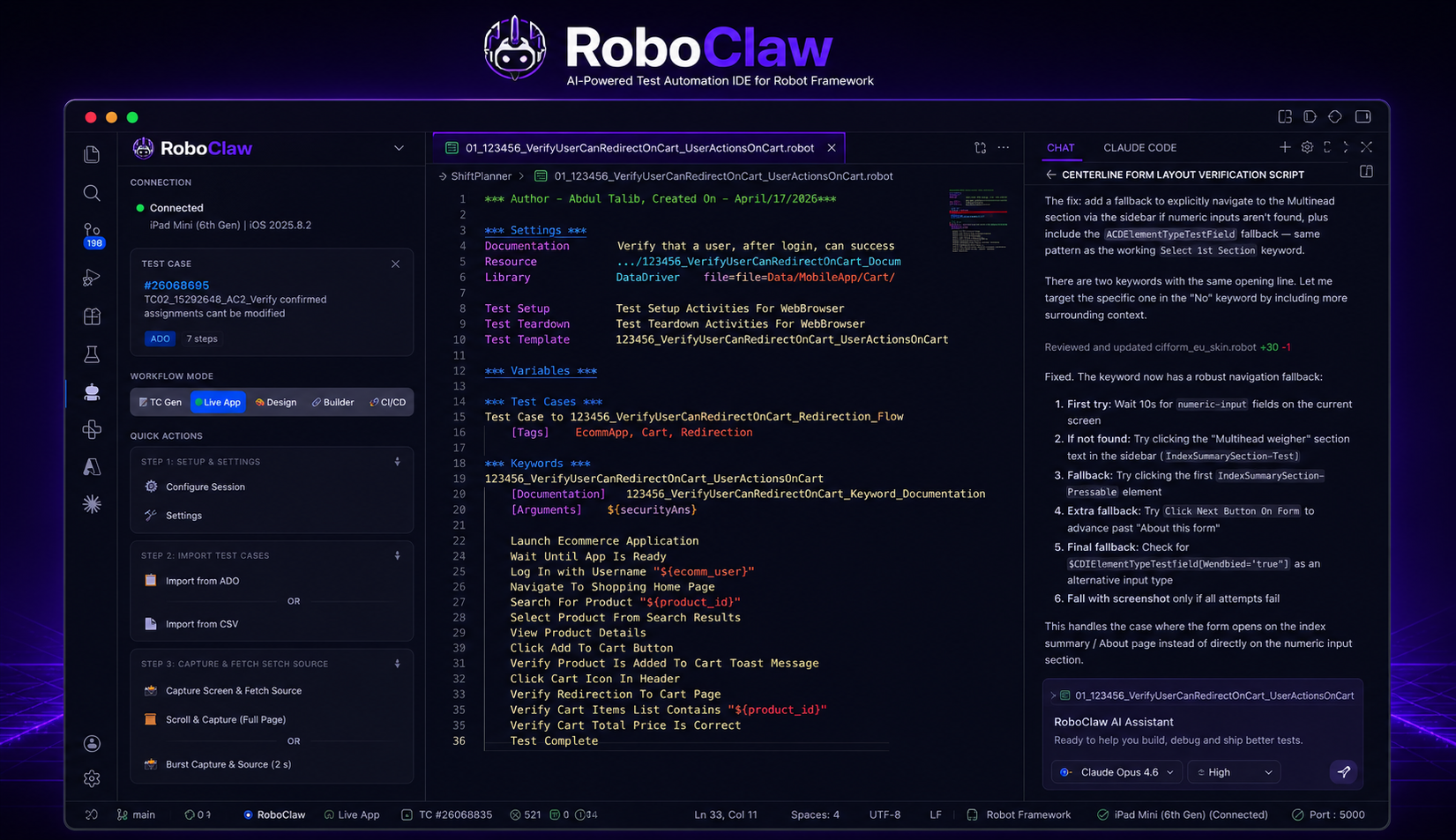
Task: Click Scroll & Capture (Full Page)
Action: (226, 719)
